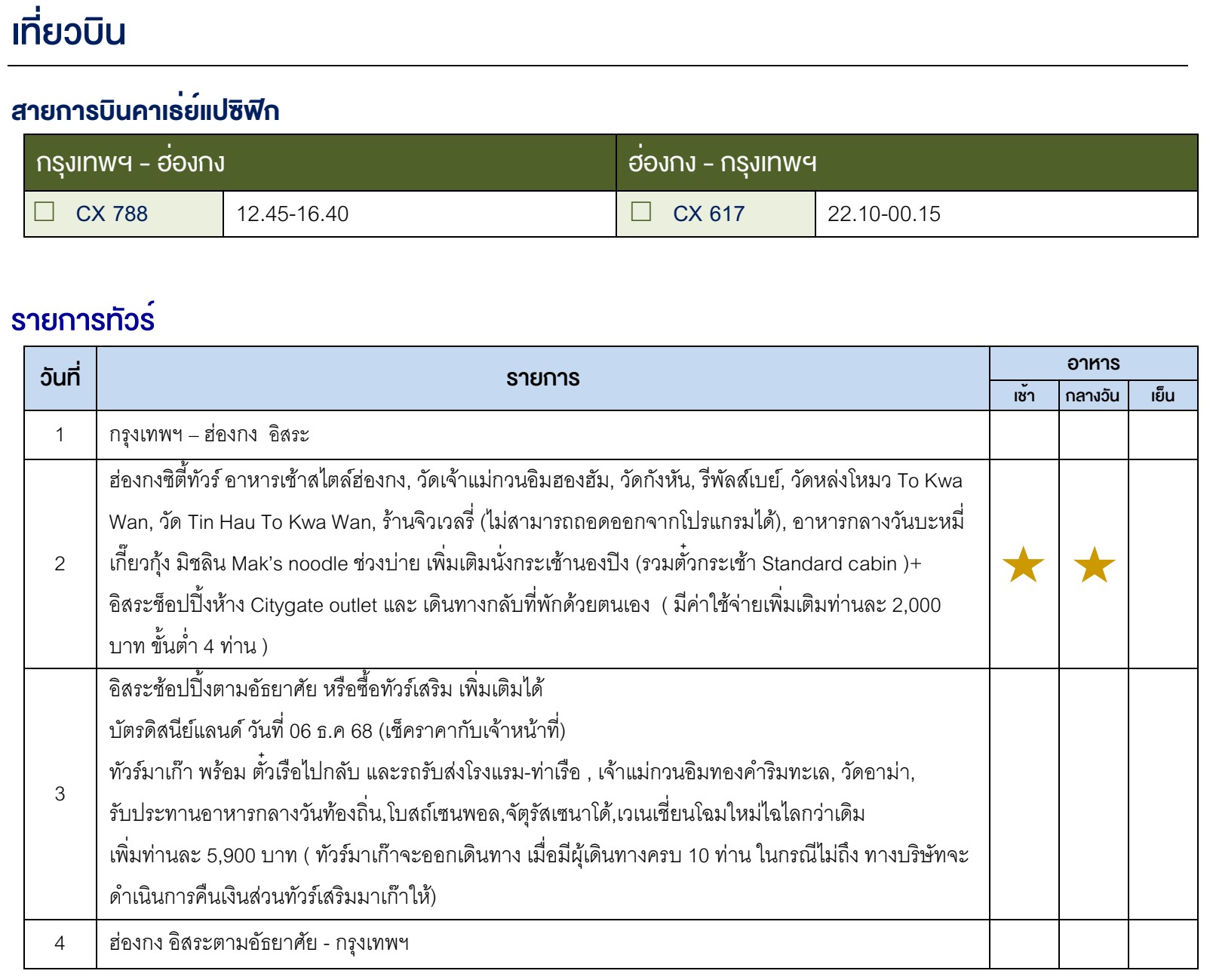Image resolution: width=1213 pixels, height=980 pixels.
Task: Select the 22.10-00.15 flight time cell
Action: click(x=883, y=214)
